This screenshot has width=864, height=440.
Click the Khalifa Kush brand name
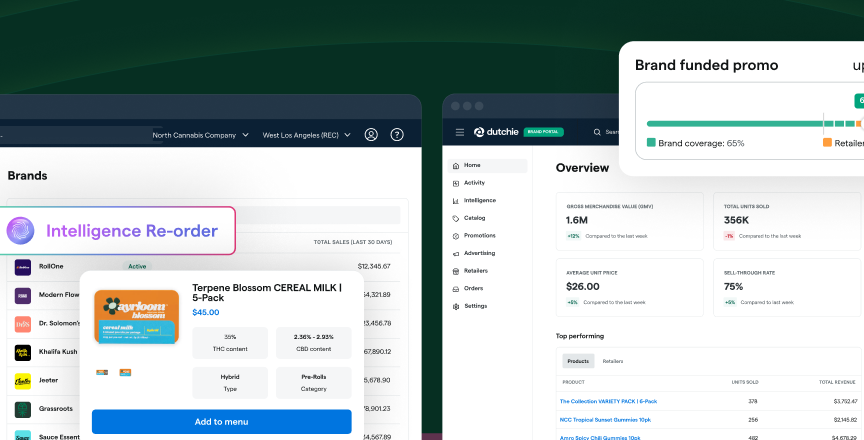tap(58, 352)
